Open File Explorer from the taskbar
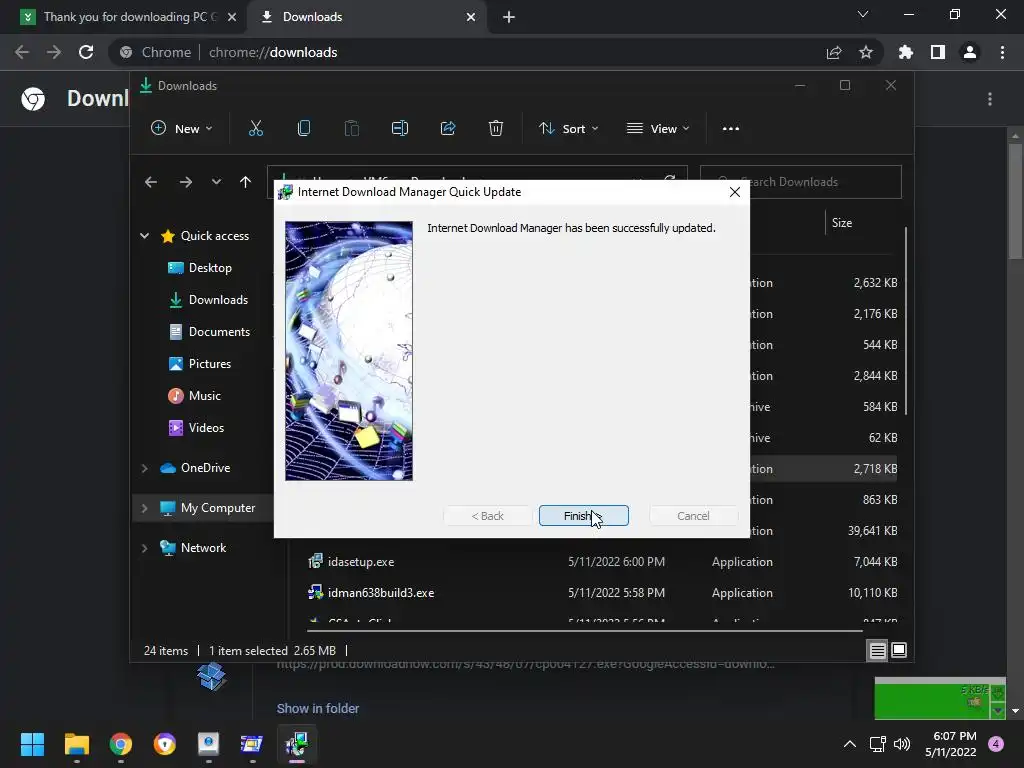Image resolution: width=1024 pixels, height=768 pixels. tap(77, 744)
